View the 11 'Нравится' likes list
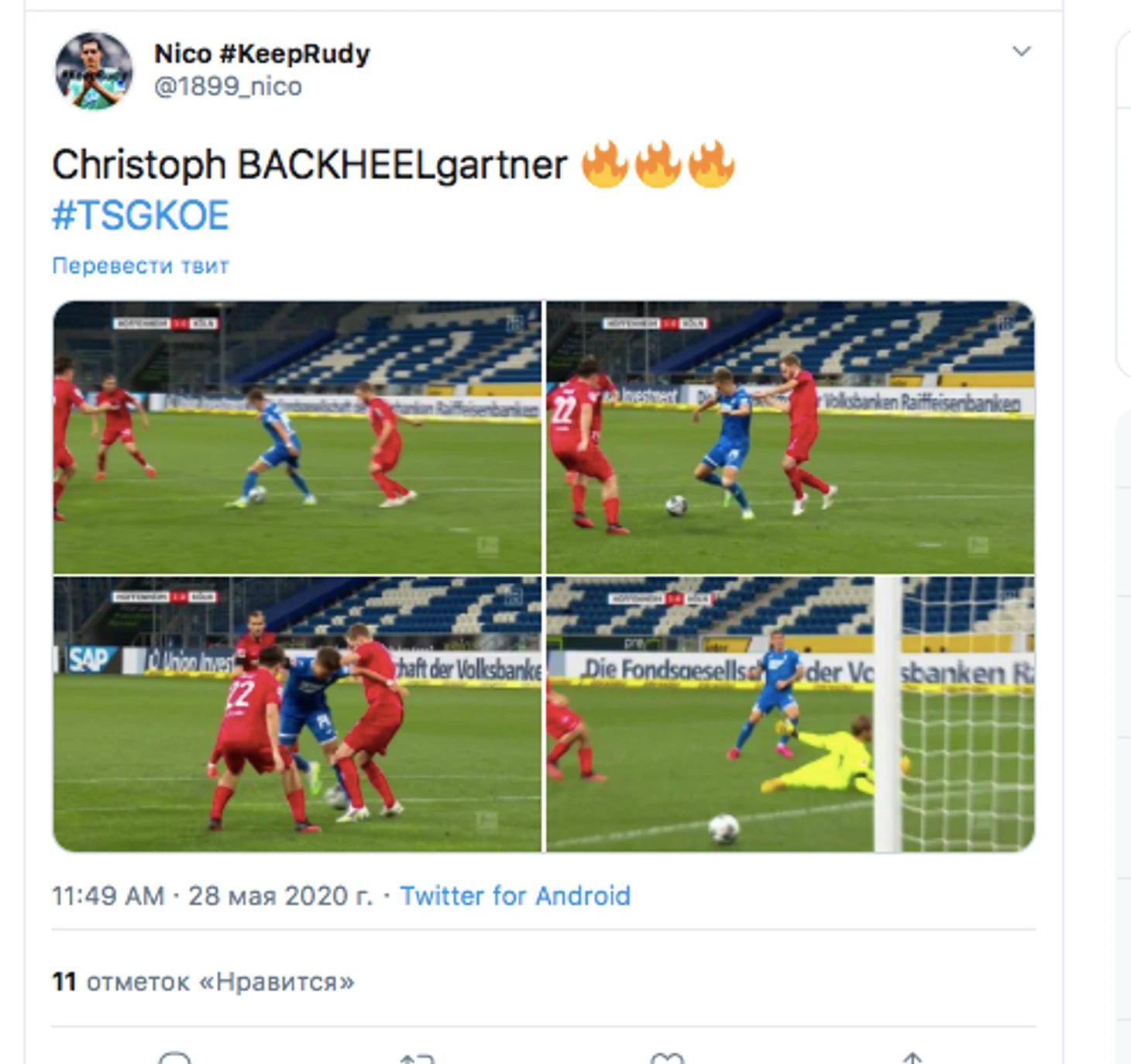This screenshot has width=1131, height=1064. click(203, 982)
